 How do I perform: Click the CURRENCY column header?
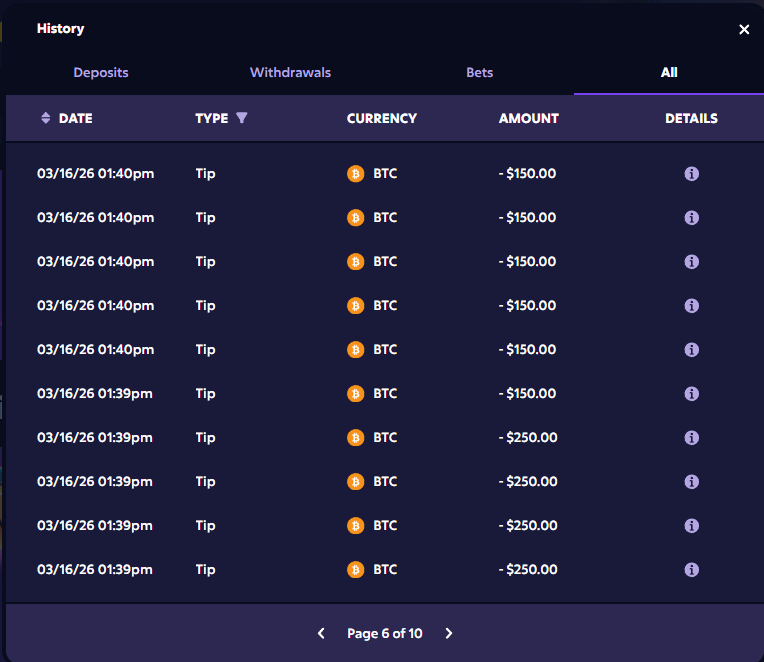(x=382, y=118)
